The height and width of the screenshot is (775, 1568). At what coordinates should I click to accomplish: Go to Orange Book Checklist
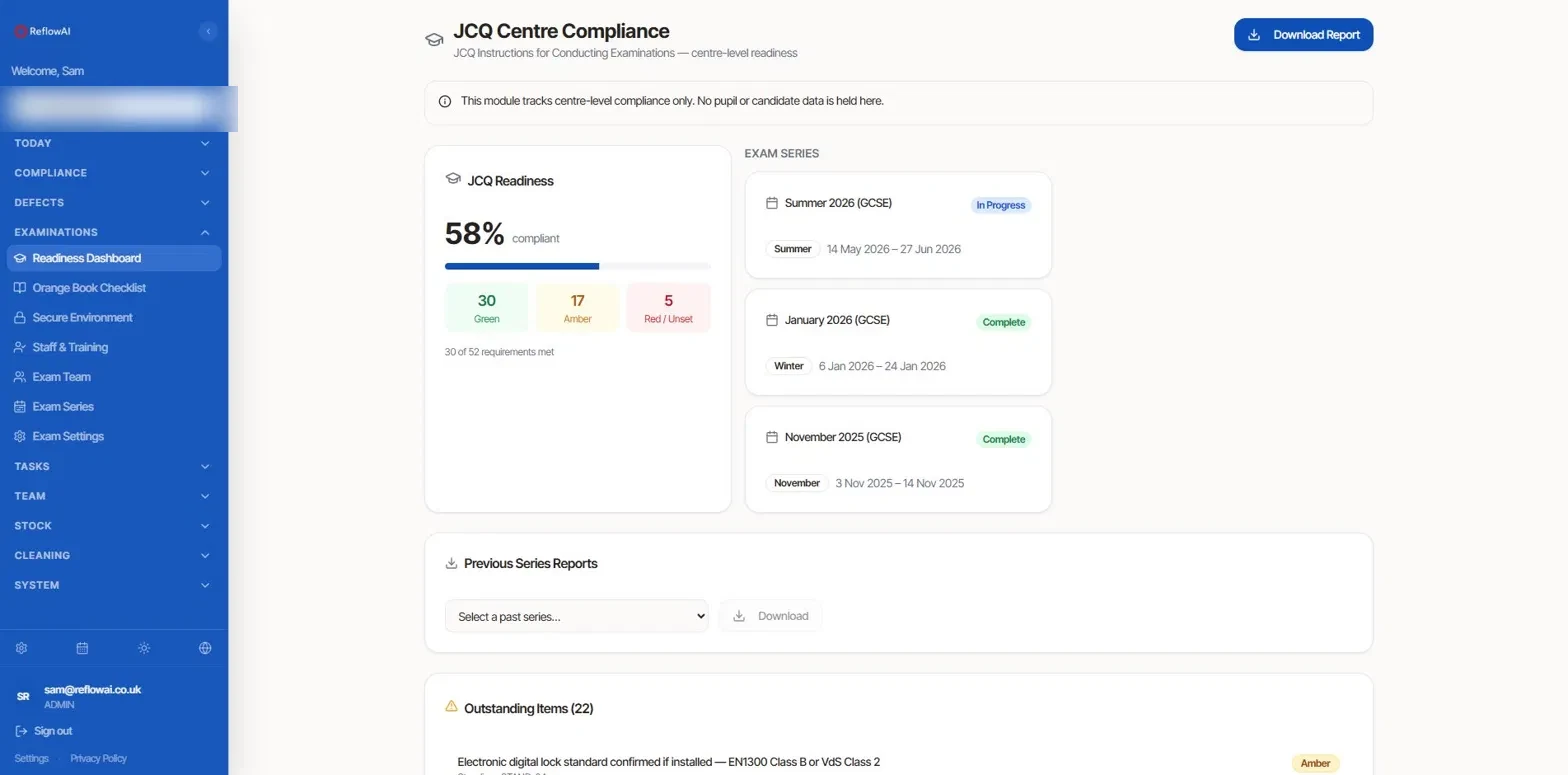[x=114, y=288]
